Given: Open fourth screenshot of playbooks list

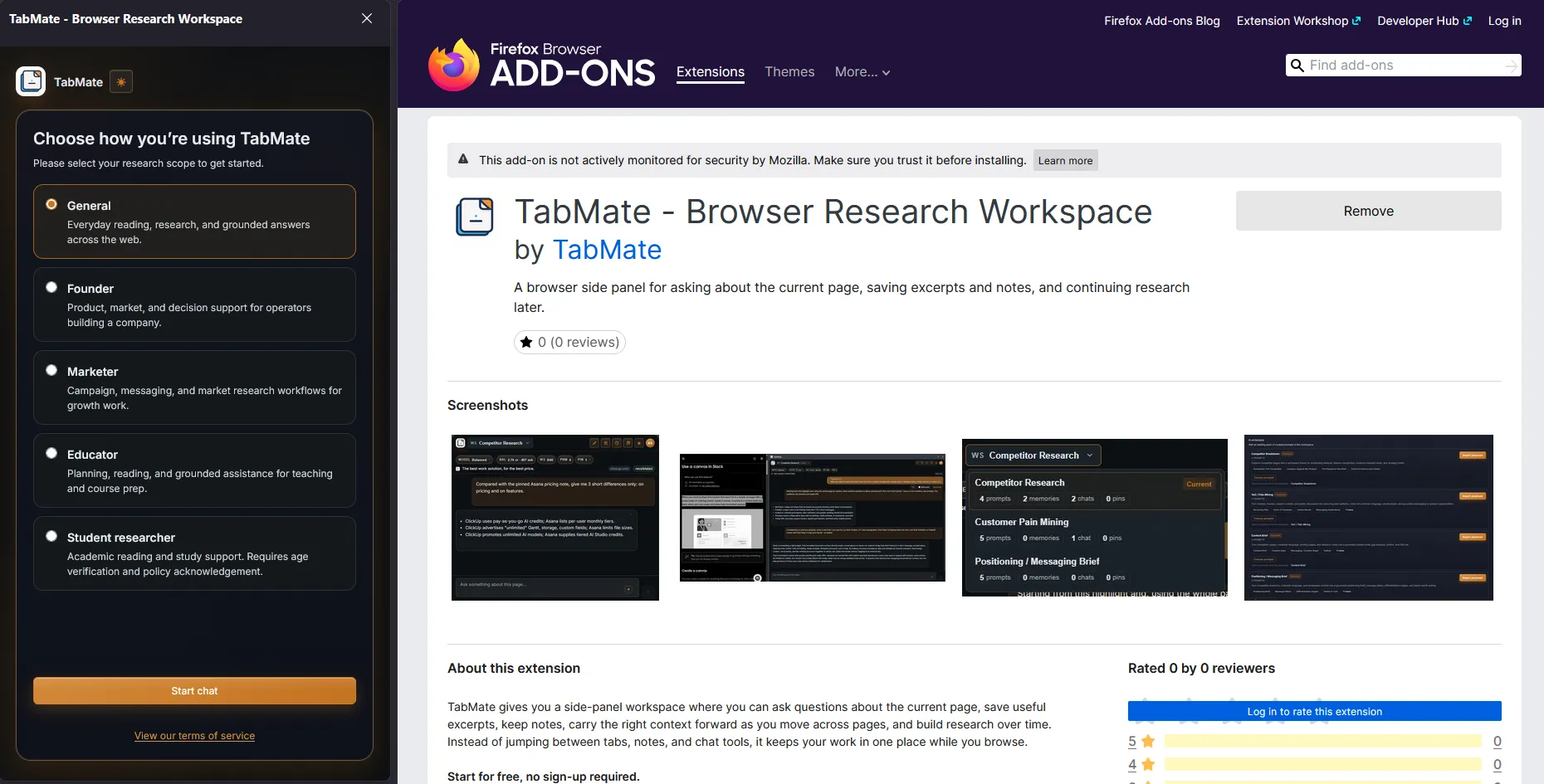Looking at the screenshot, I should tap(1369, 518).
